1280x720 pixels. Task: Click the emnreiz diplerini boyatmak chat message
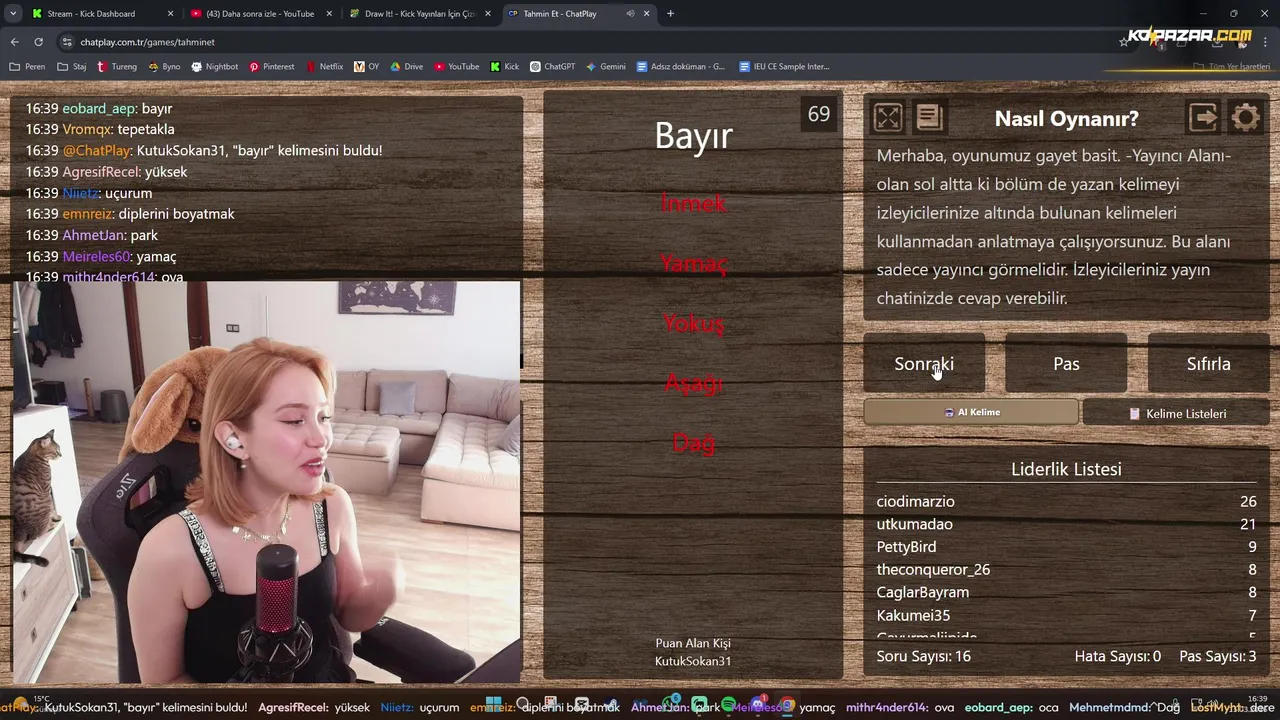coord(130,214)
